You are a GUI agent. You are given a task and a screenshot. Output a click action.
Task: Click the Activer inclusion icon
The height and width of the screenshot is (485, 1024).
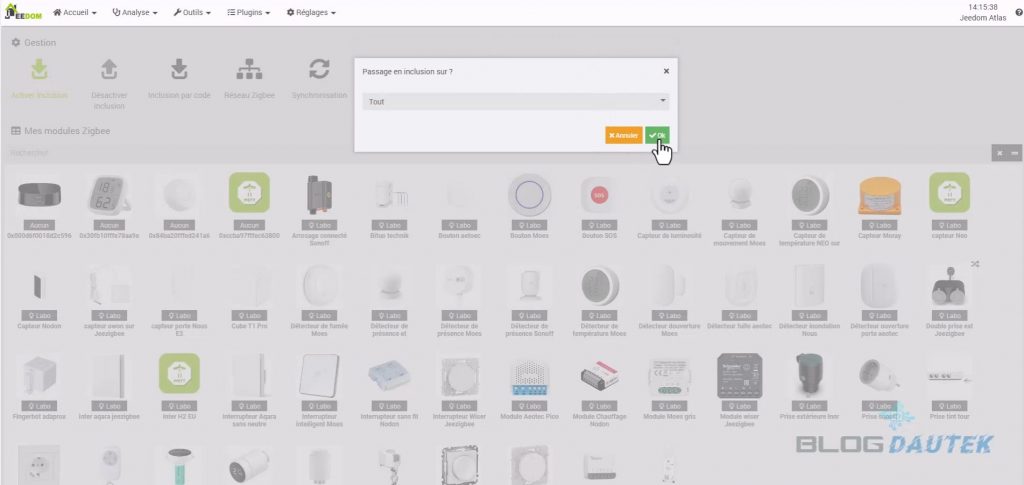[x=39, y=69]
